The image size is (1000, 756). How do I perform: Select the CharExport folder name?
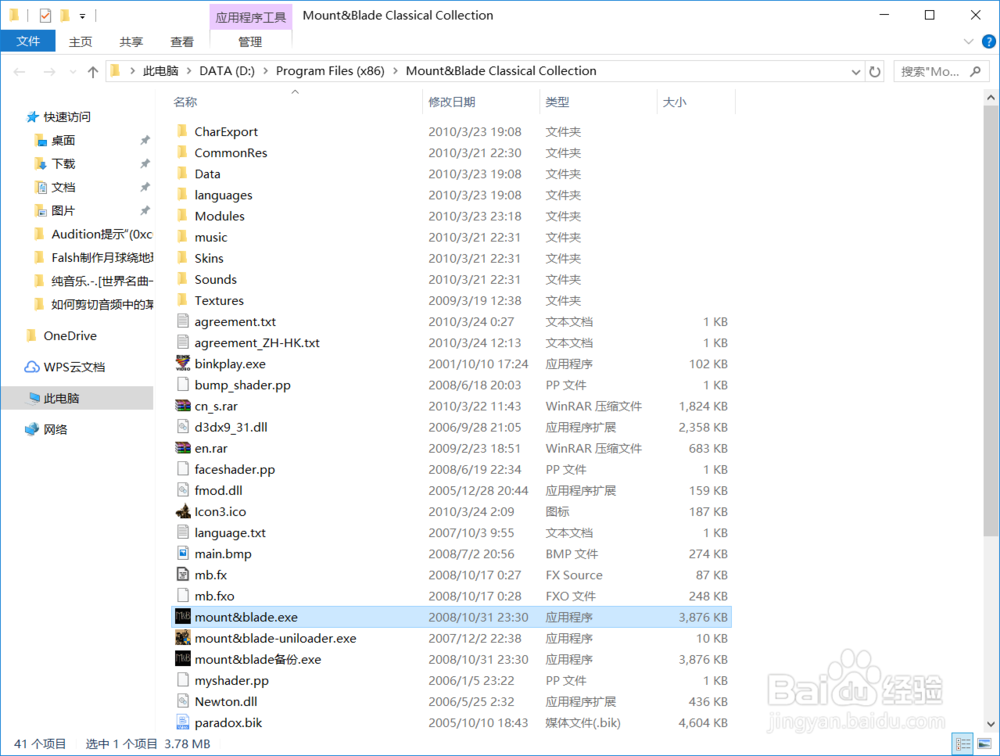[226, 131]
